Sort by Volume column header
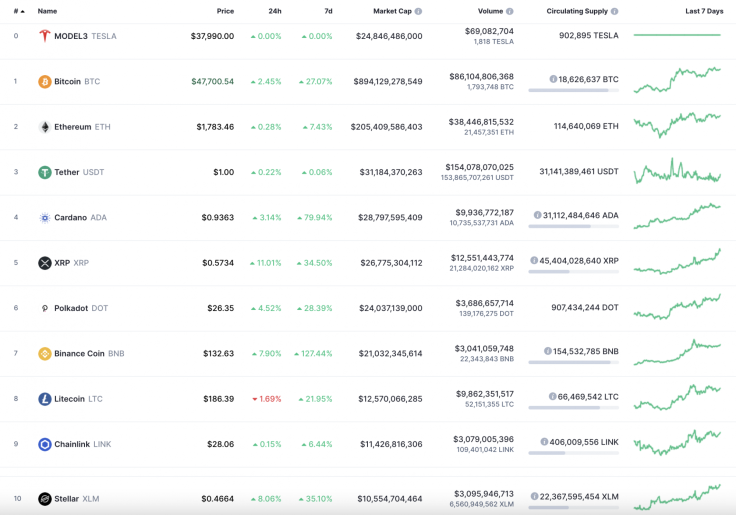This screenshot has height=515, width=736. (491, 11)
